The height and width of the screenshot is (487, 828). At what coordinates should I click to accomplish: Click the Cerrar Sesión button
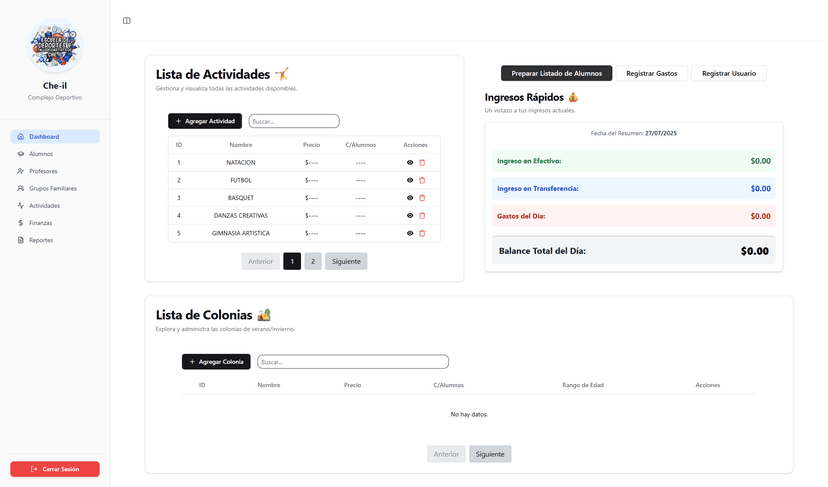pyautogui.click(x=55, y=469)
